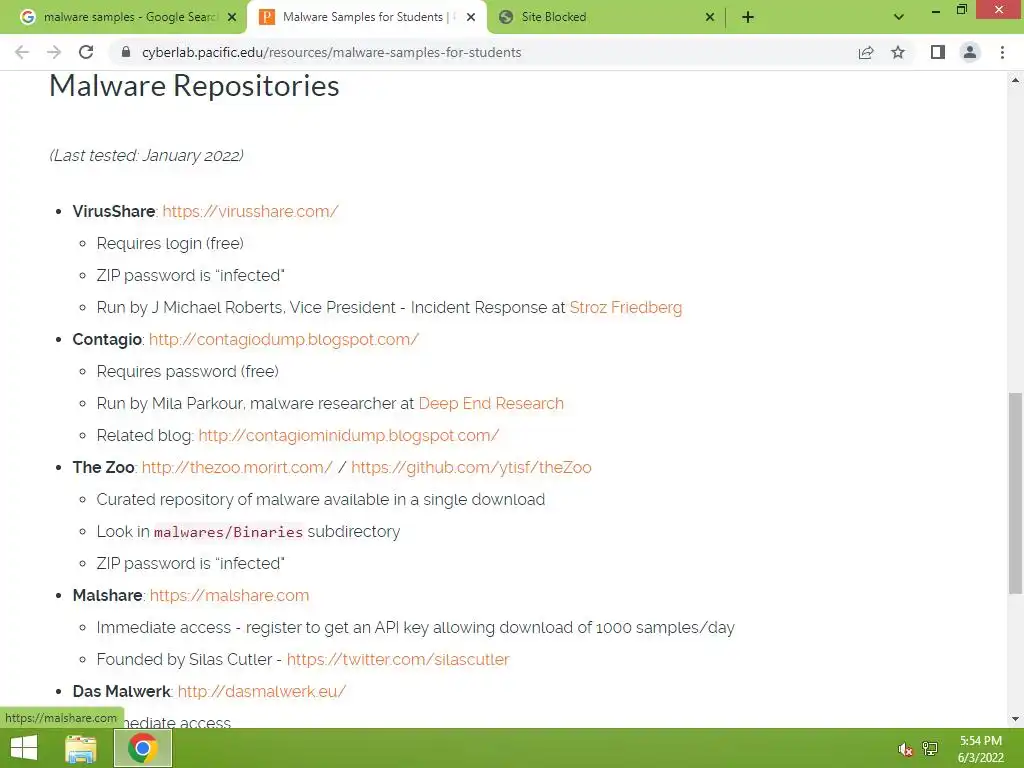Click the Malware Repositories heading
The height and width of the screenshot is (768, 1024).
194,86
